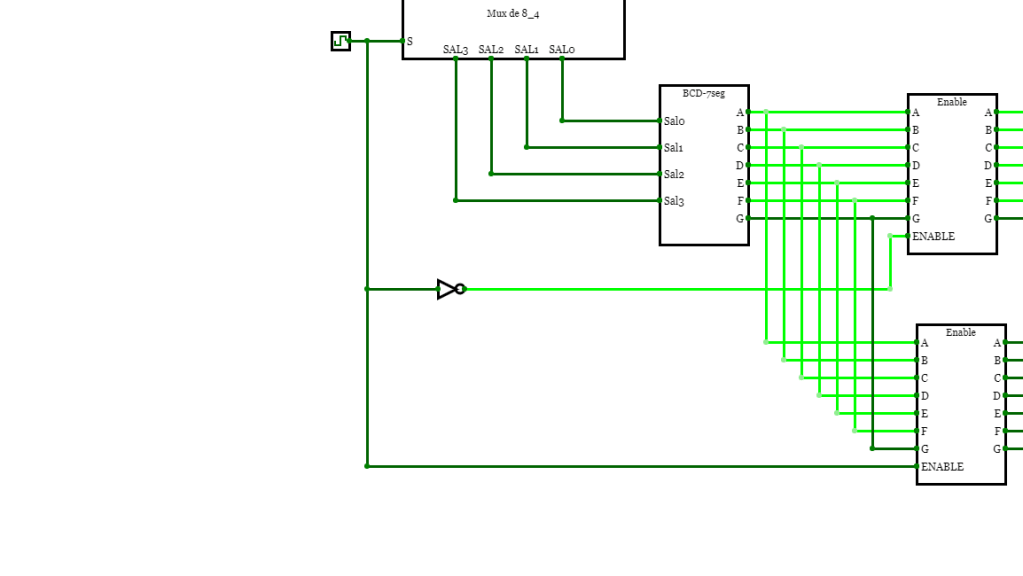Click the Sal3 input on BCD-7seg

[x=662, y=201]
